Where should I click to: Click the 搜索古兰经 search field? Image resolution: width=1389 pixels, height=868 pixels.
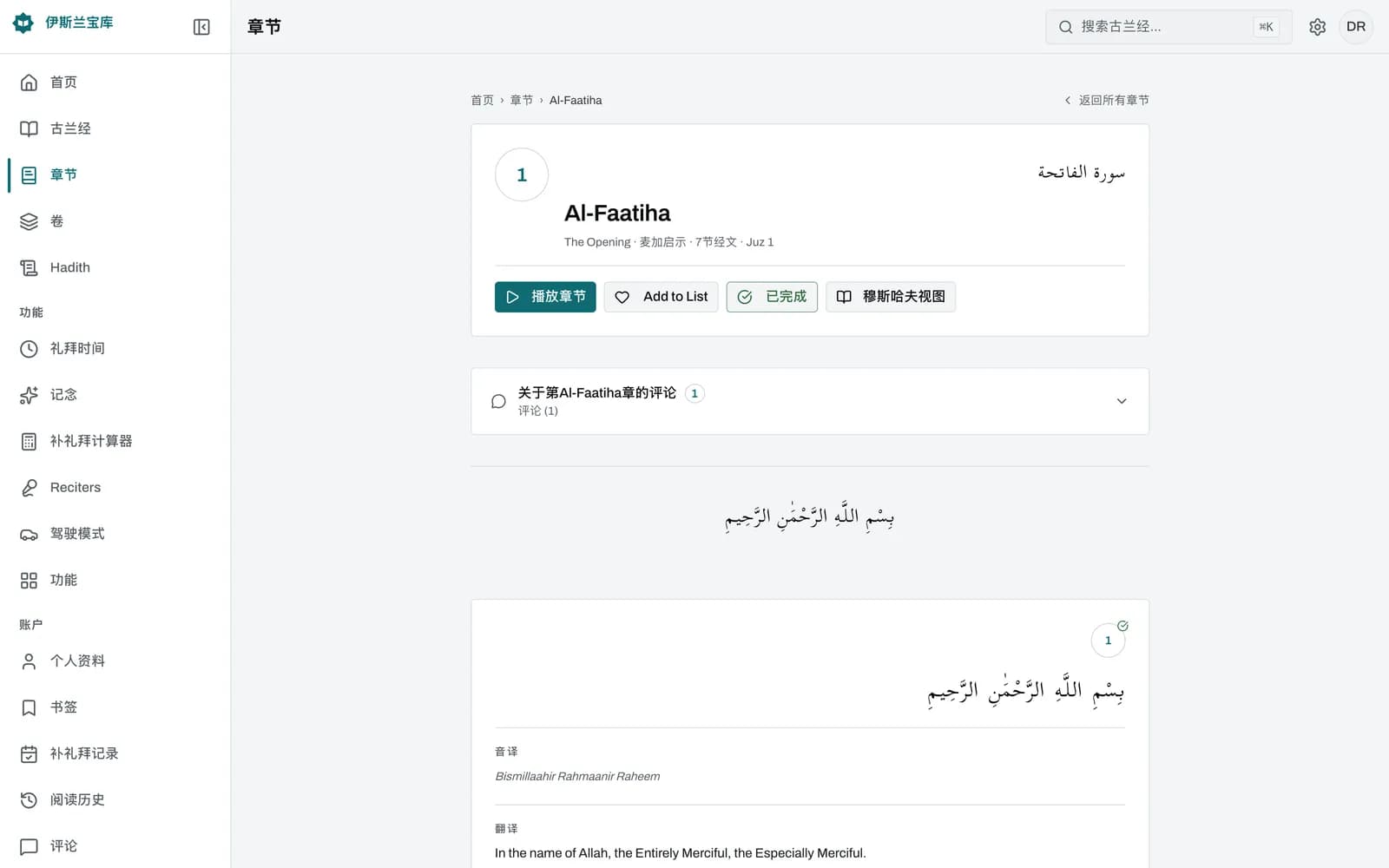1168,27
